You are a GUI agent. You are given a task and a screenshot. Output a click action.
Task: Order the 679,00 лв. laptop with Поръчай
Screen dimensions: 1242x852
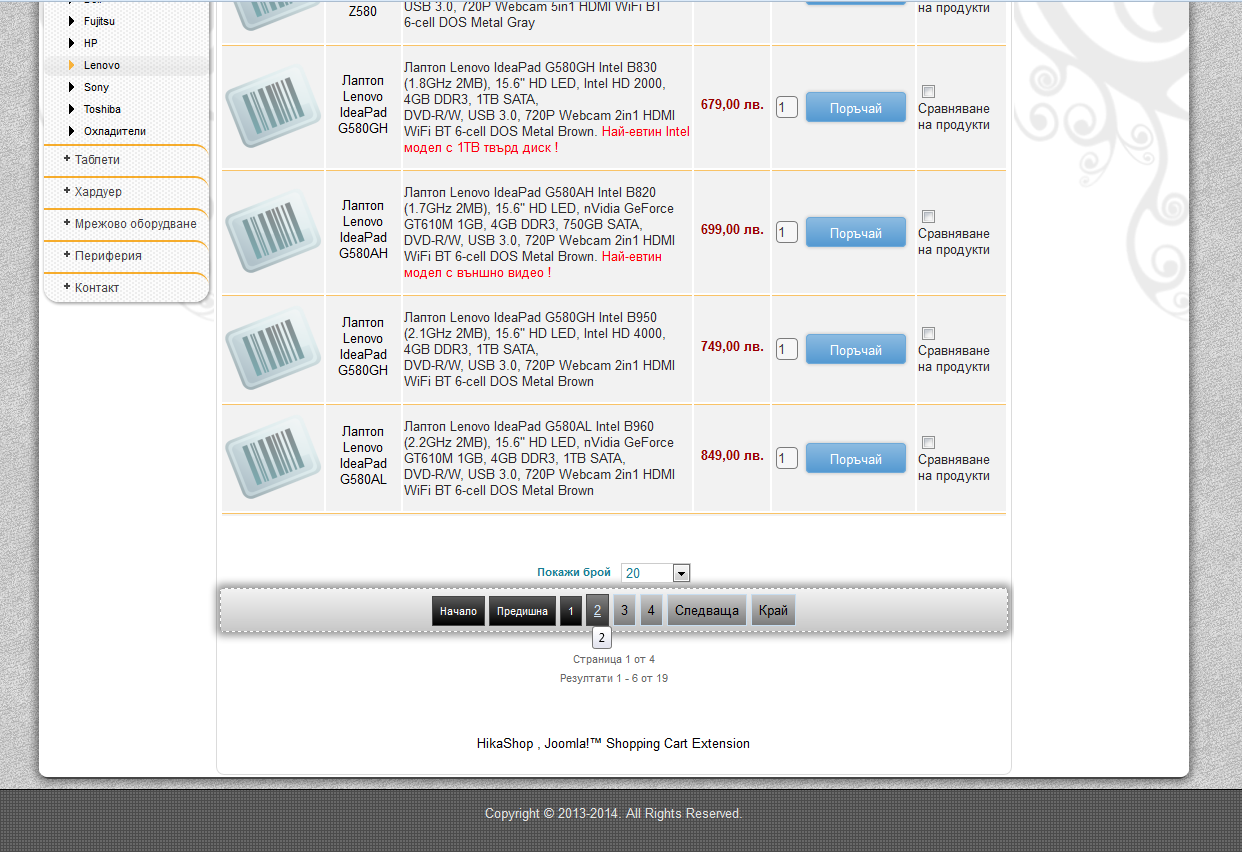pyautogui.click(x=856, y=108)
